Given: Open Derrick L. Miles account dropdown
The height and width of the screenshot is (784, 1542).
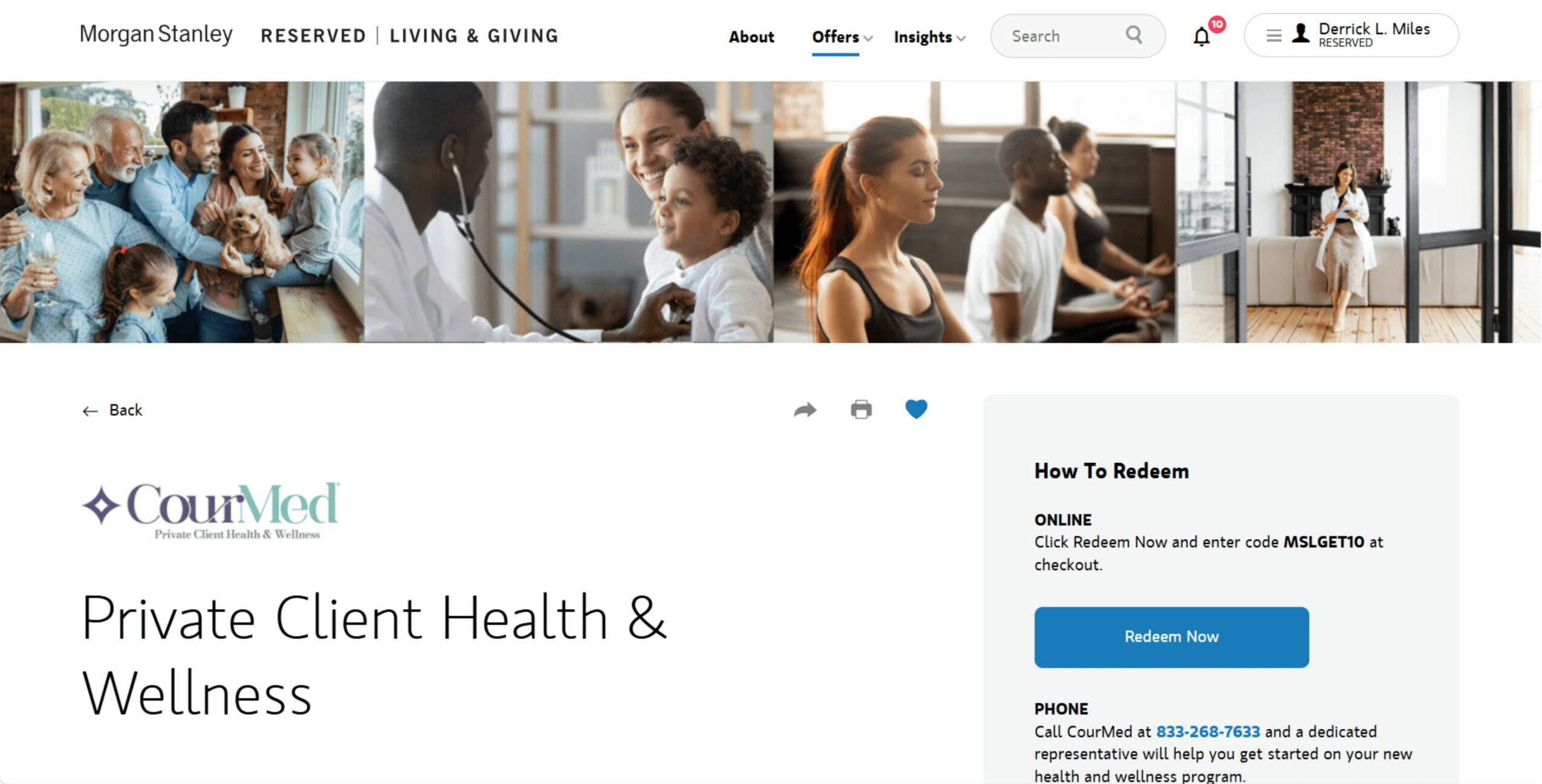Looking at the screenshot, I should pyautogui.click(x=1351, y=35).
